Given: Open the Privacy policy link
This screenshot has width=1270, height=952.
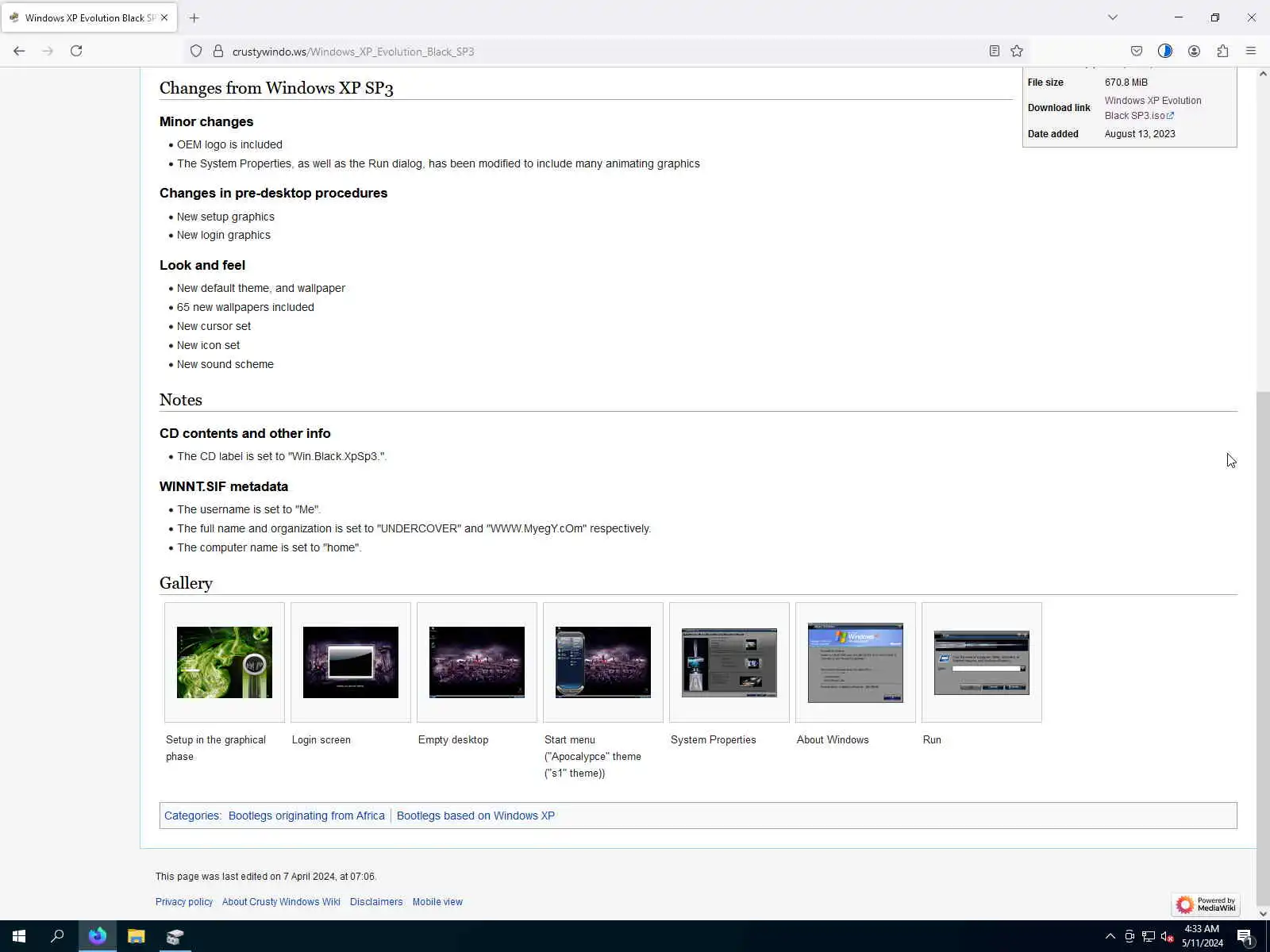Looking at the screenshot, I should (184, 902).
